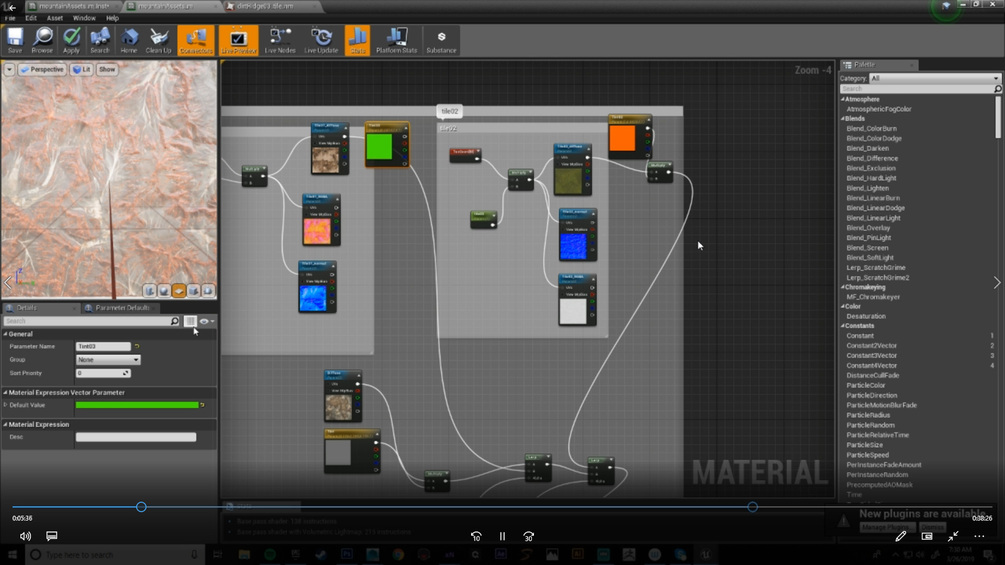Toggle Stats display
This screenshot has height=565, width=1005.
coord(358,40)
